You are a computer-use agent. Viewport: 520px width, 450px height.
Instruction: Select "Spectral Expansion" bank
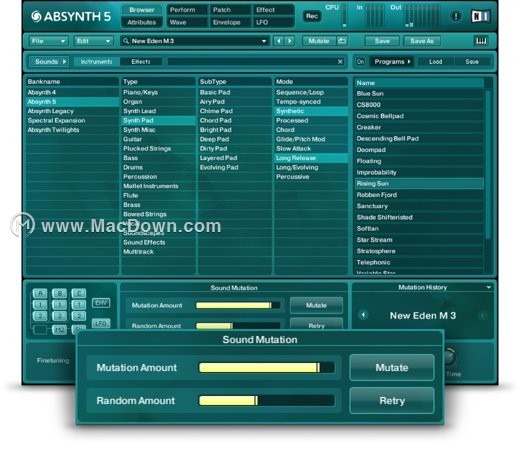(72, 120)
